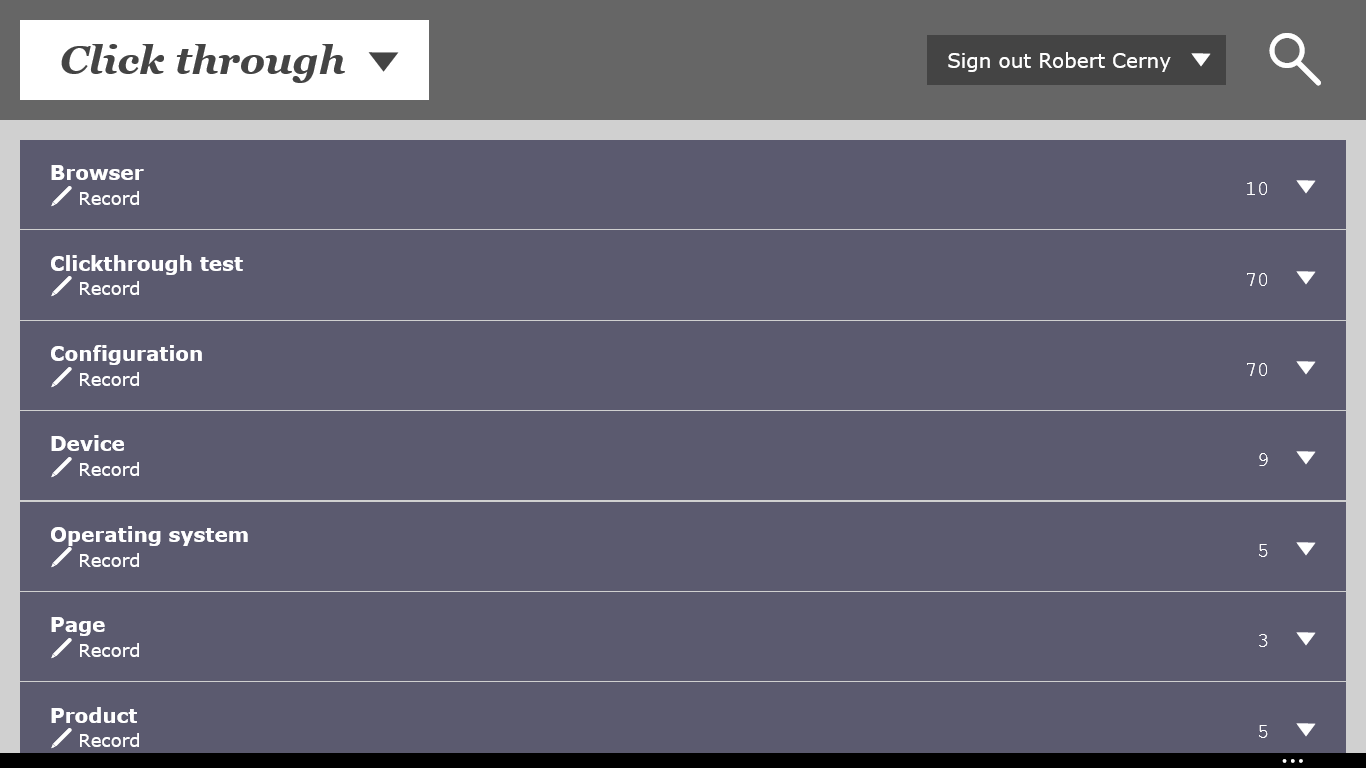Image resolution: width=1366 pixels, height=768 pixels.
Task: Click the pencil icon under Operating system
Action: pyautogui.click(x=61, y=559)
